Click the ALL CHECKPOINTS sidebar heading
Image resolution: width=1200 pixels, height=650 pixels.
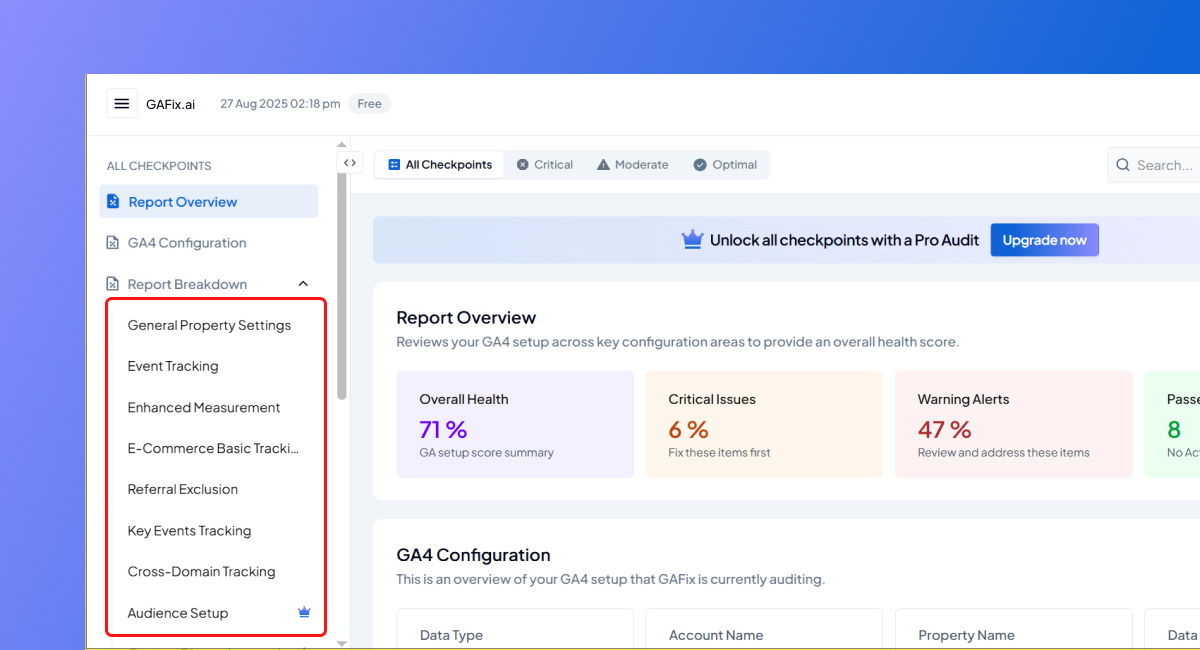159,166
